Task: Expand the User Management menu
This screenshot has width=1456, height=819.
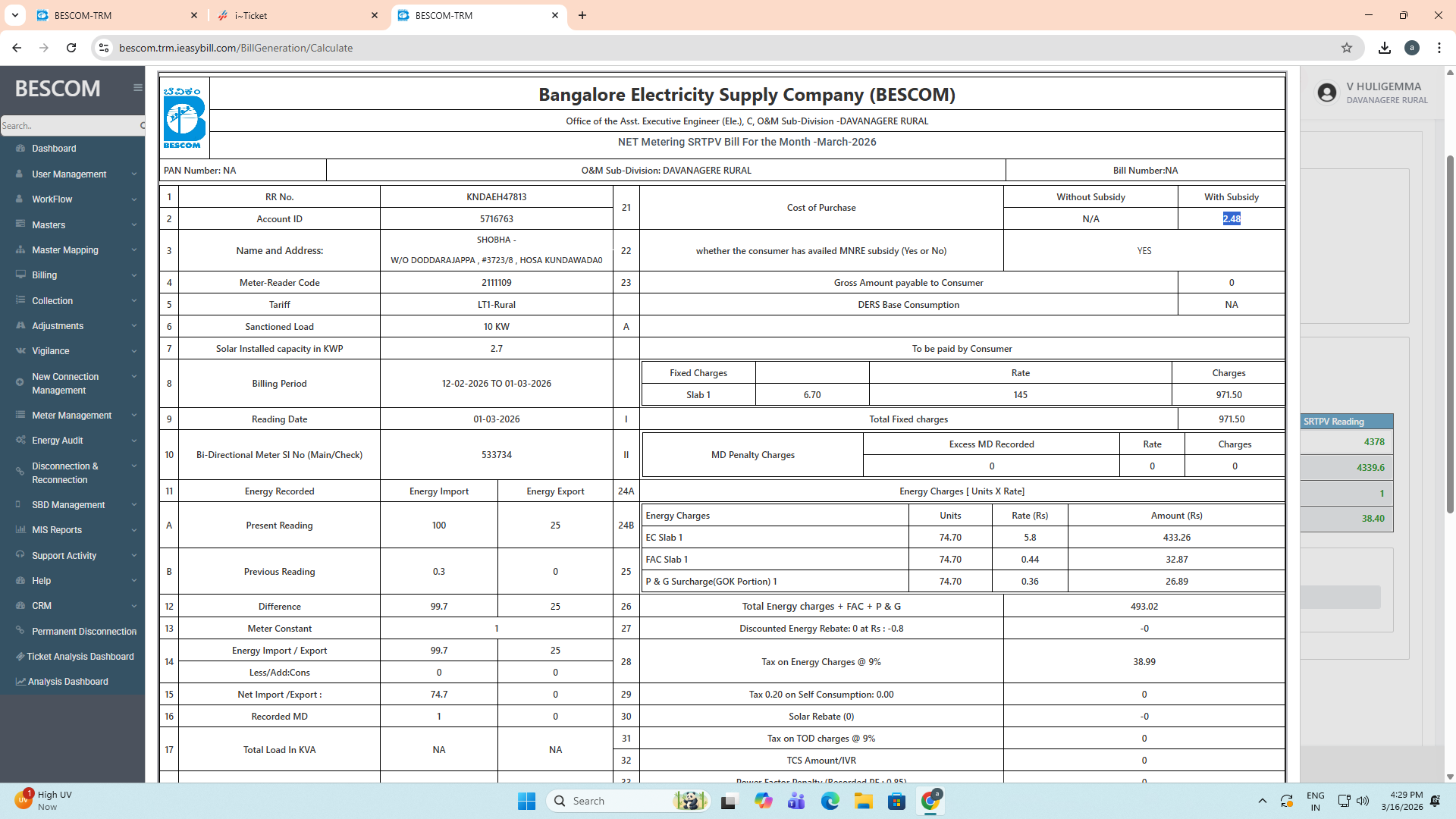Action: pyautogui.click(x=69, y=174)
